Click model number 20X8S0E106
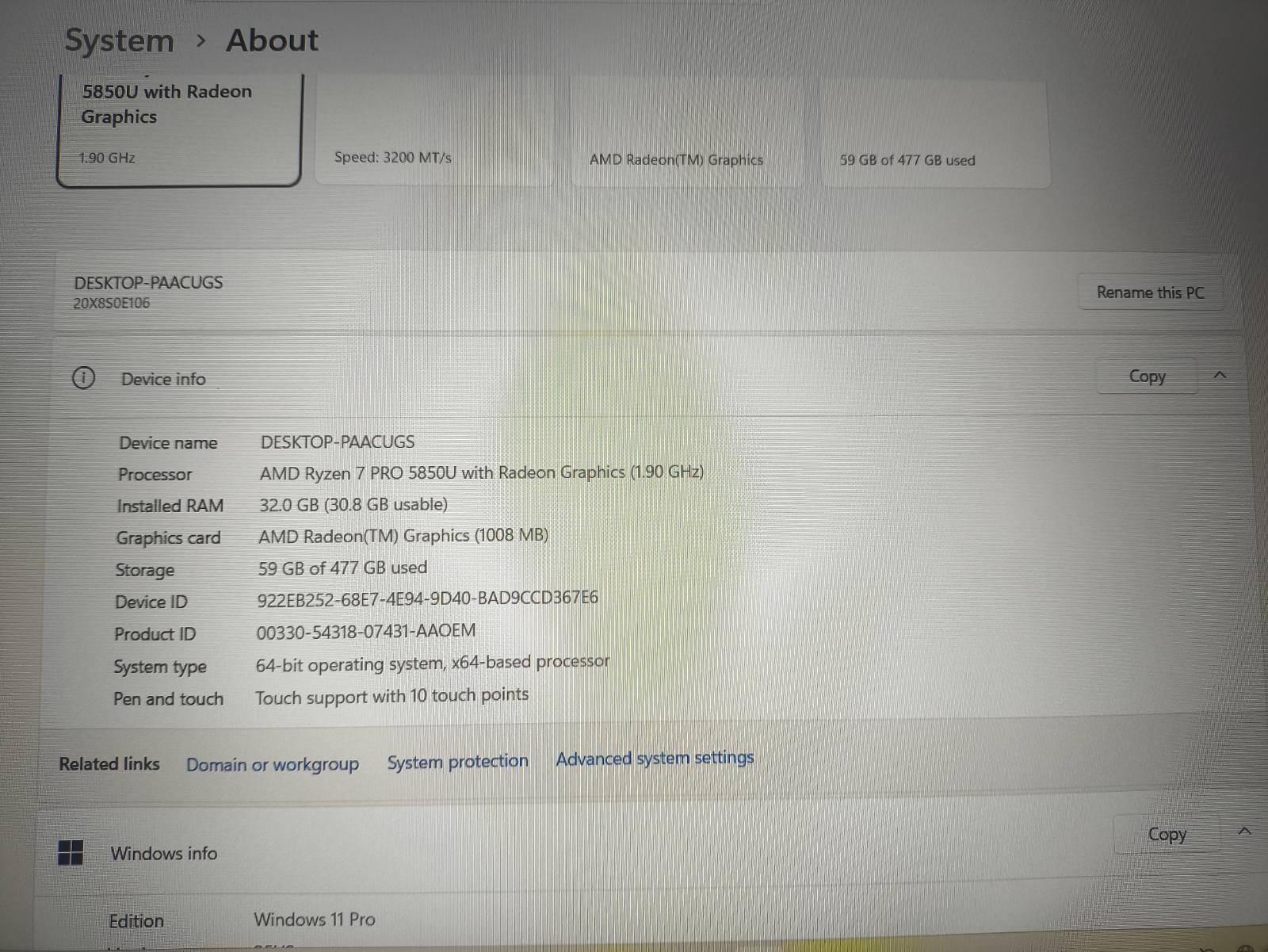 112,303
